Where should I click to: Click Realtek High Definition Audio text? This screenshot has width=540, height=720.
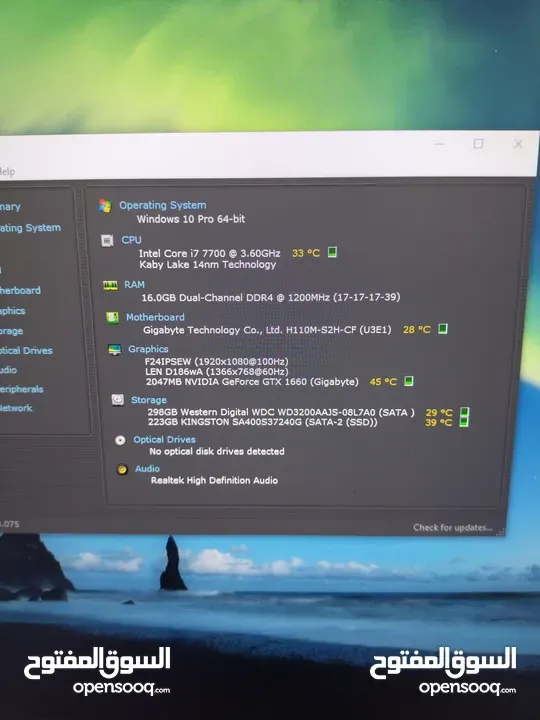pyautogui.click(x=214, y=480)
